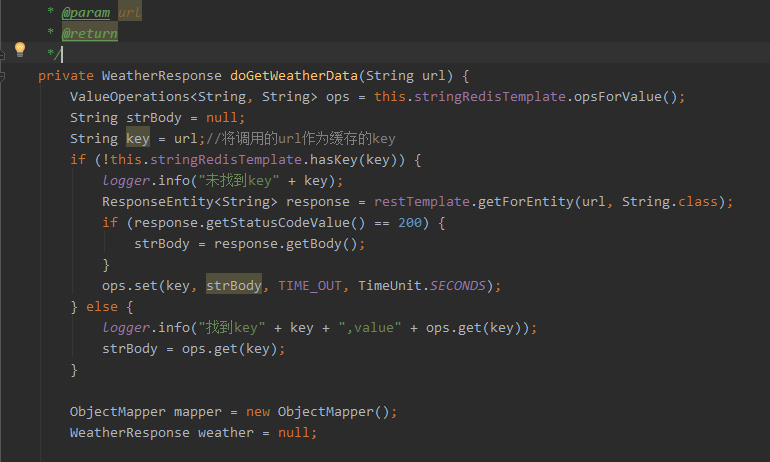Image resolution: width=770 pixels, height=462 pixels.
Task: Click "logger" in the "未找到key" log line
Action: click(x=126, y=181)
